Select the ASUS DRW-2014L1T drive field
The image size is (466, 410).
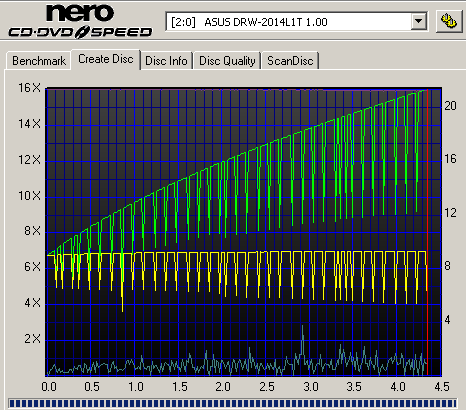point(297,22)
